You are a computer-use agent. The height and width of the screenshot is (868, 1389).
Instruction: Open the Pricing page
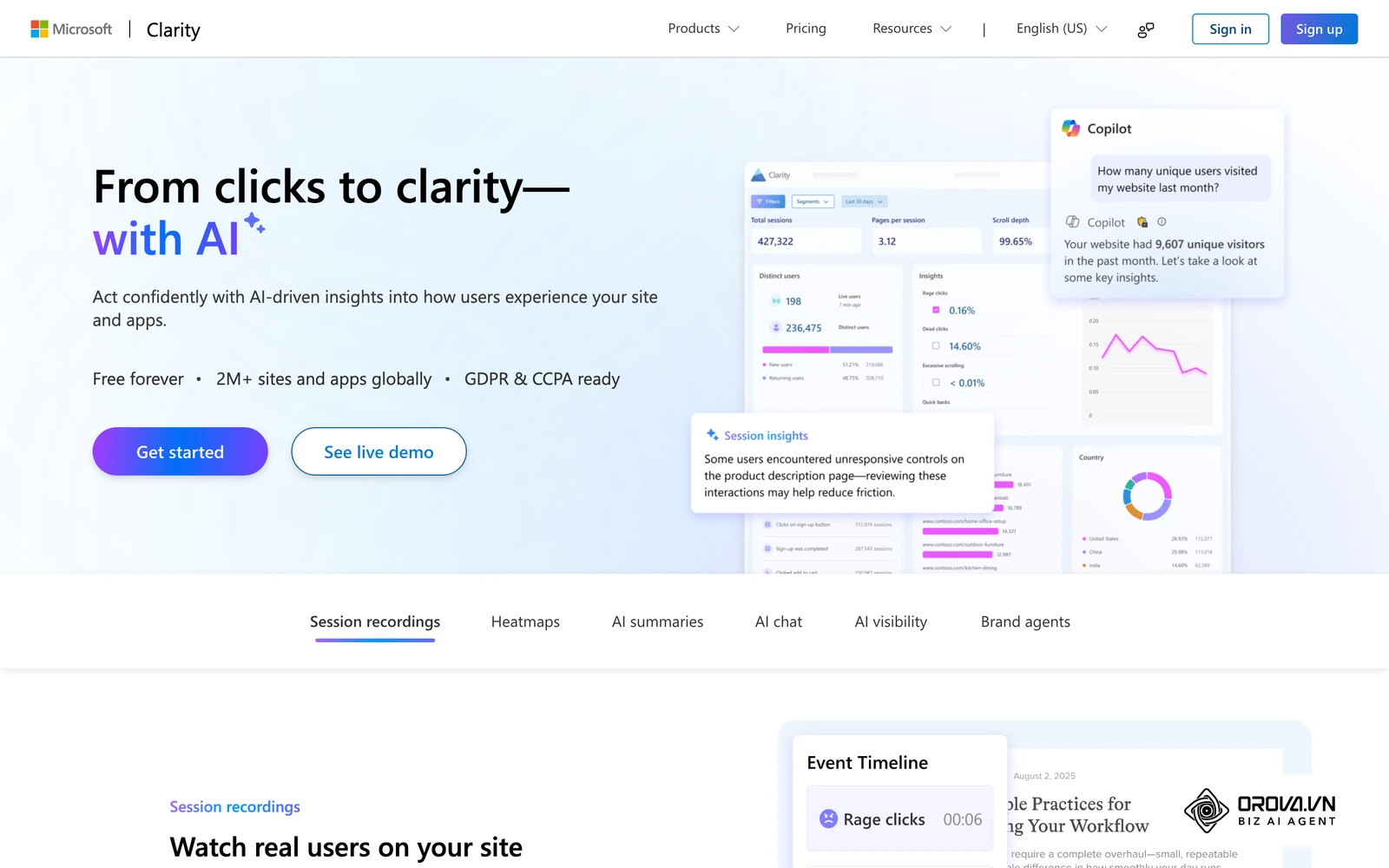806,29
